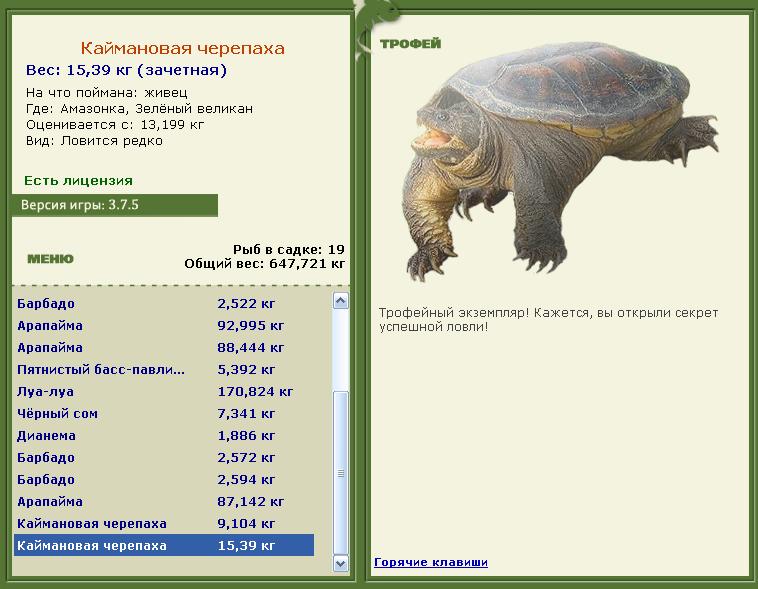Click the Есть лицензия label
Viewport: 758px width, 589px height.
coord(78,181)
